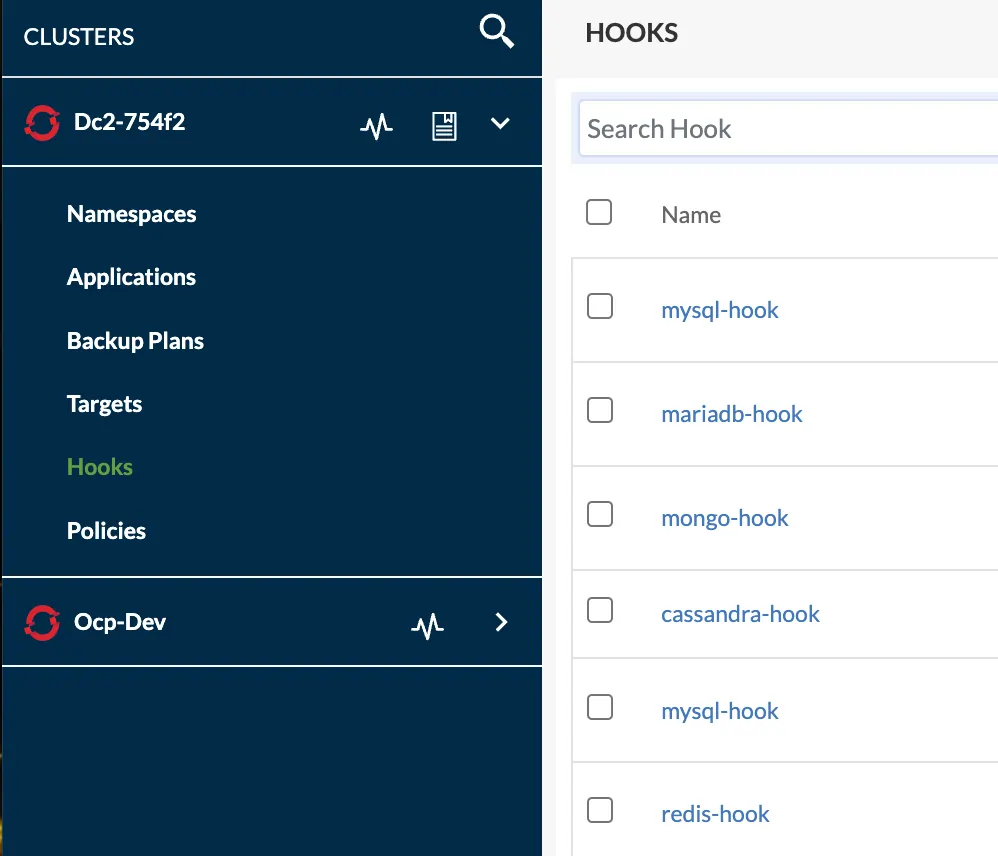Click Ocp-Dev OpenShift cluster logo
The width and height of the screenshot is (998, 856).
point(42,622)
